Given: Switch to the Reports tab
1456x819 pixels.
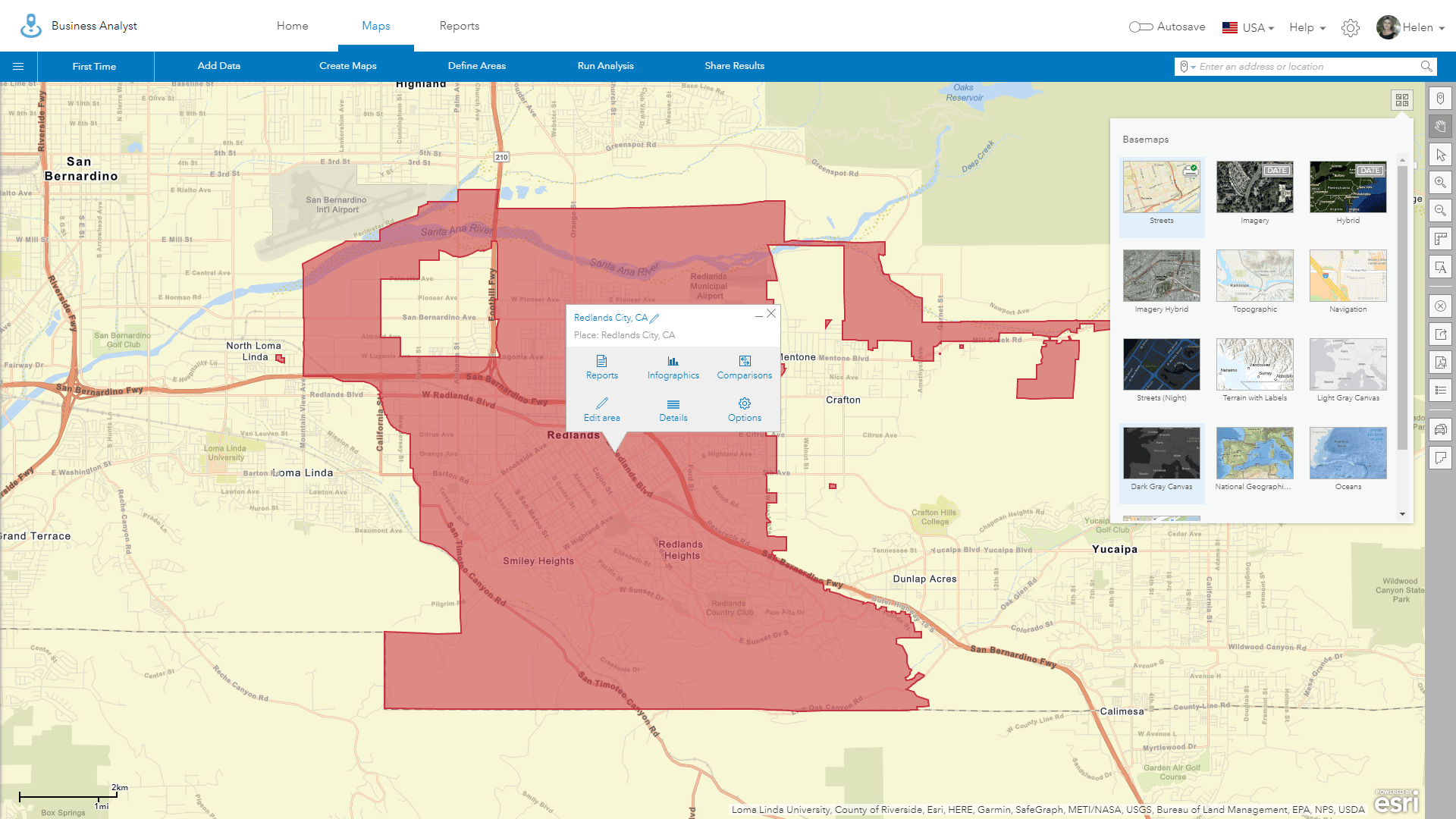Looking at the screenshot, I should point(459,25).
